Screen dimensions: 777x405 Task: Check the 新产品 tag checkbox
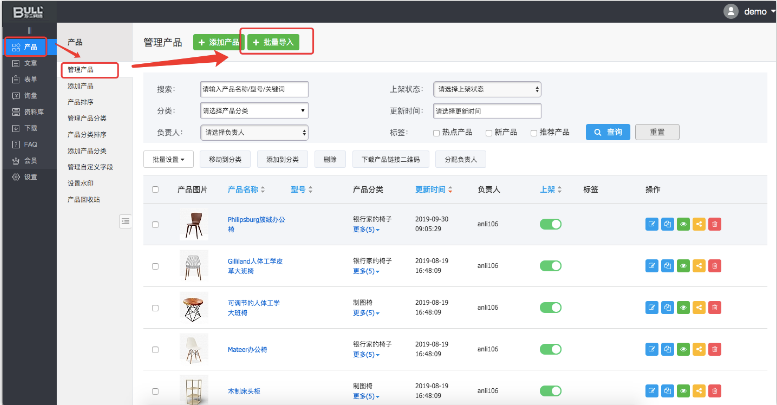pos(489,133)
